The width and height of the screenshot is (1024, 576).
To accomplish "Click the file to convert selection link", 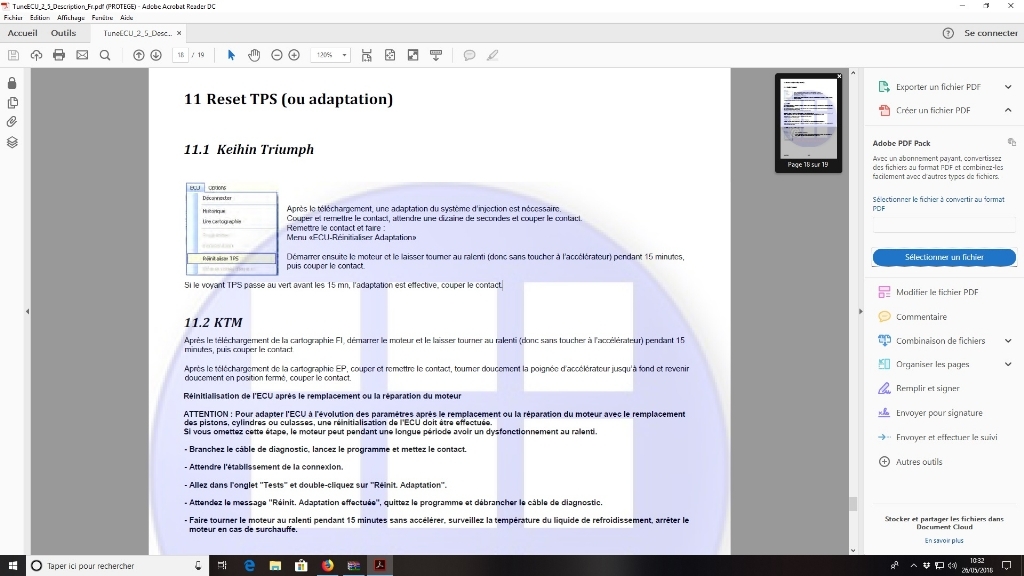I will tap(938, 204).
